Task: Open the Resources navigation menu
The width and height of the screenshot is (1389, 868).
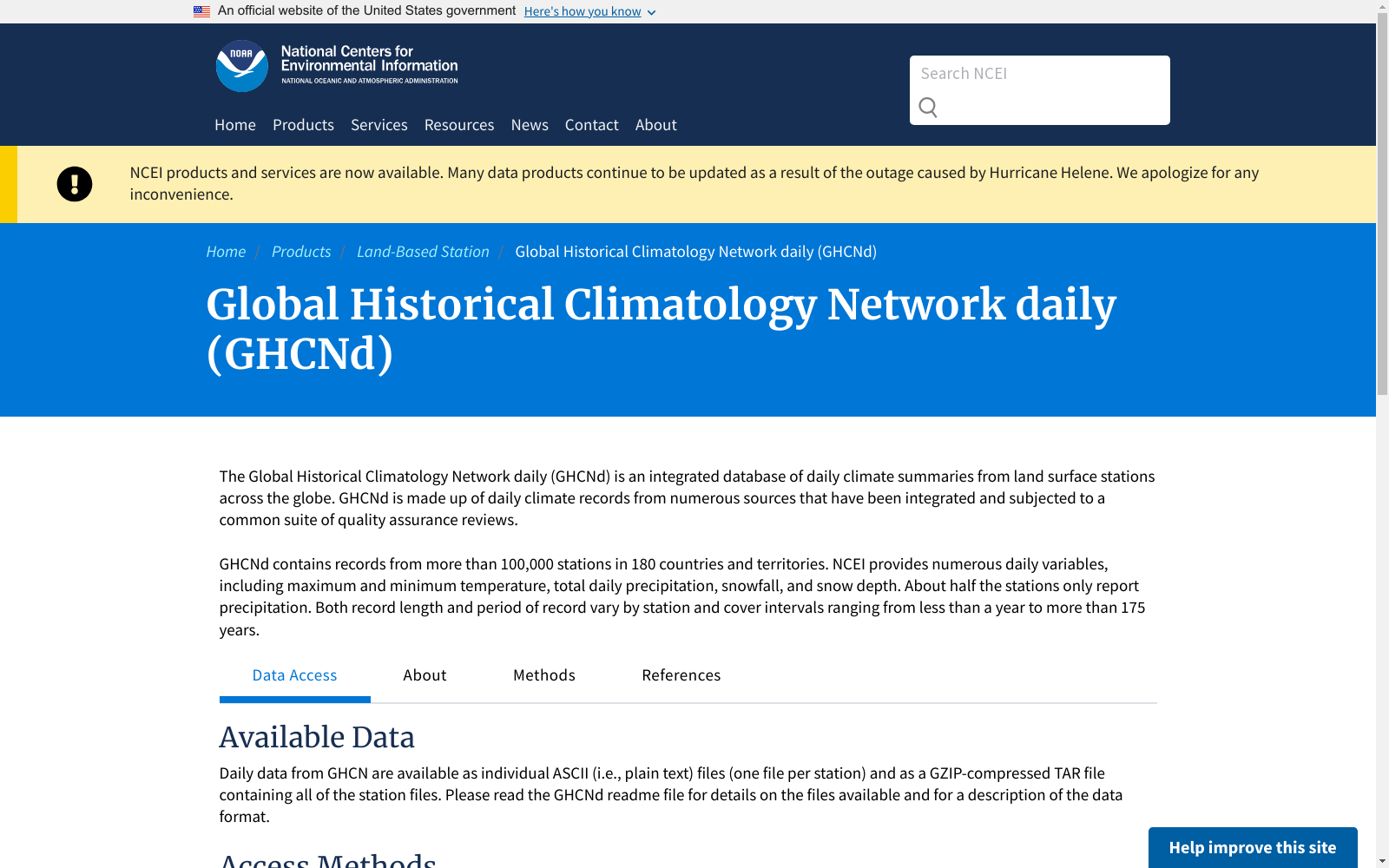Action: pos(458,124)
